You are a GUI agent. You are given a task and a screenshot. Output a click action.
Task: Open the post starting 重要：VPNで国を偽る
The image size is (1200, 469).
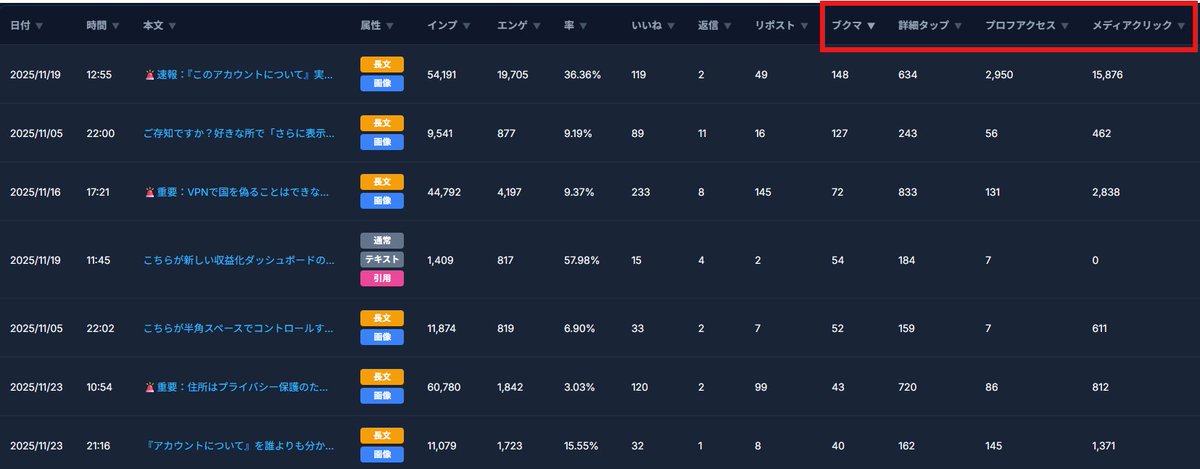click(x=237, y=191)
